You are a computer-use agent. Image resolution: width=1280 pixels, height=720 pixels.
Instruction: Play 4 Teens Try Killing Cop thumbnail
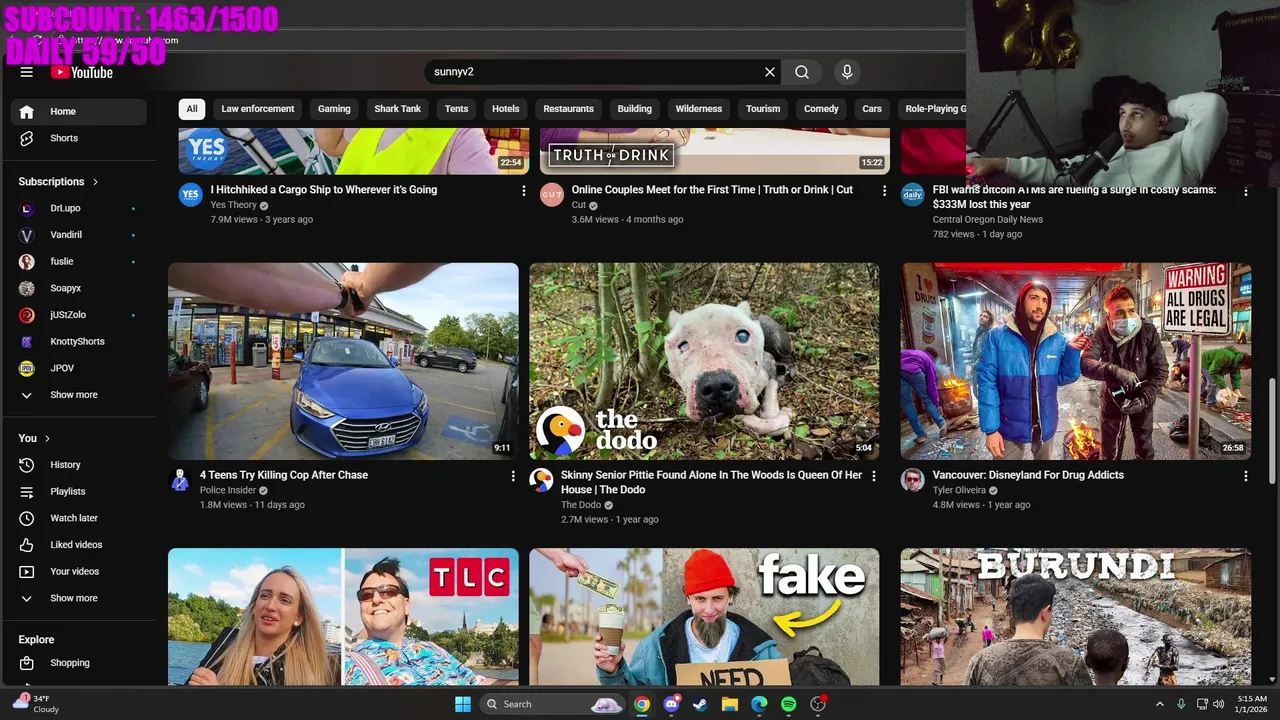343,361
